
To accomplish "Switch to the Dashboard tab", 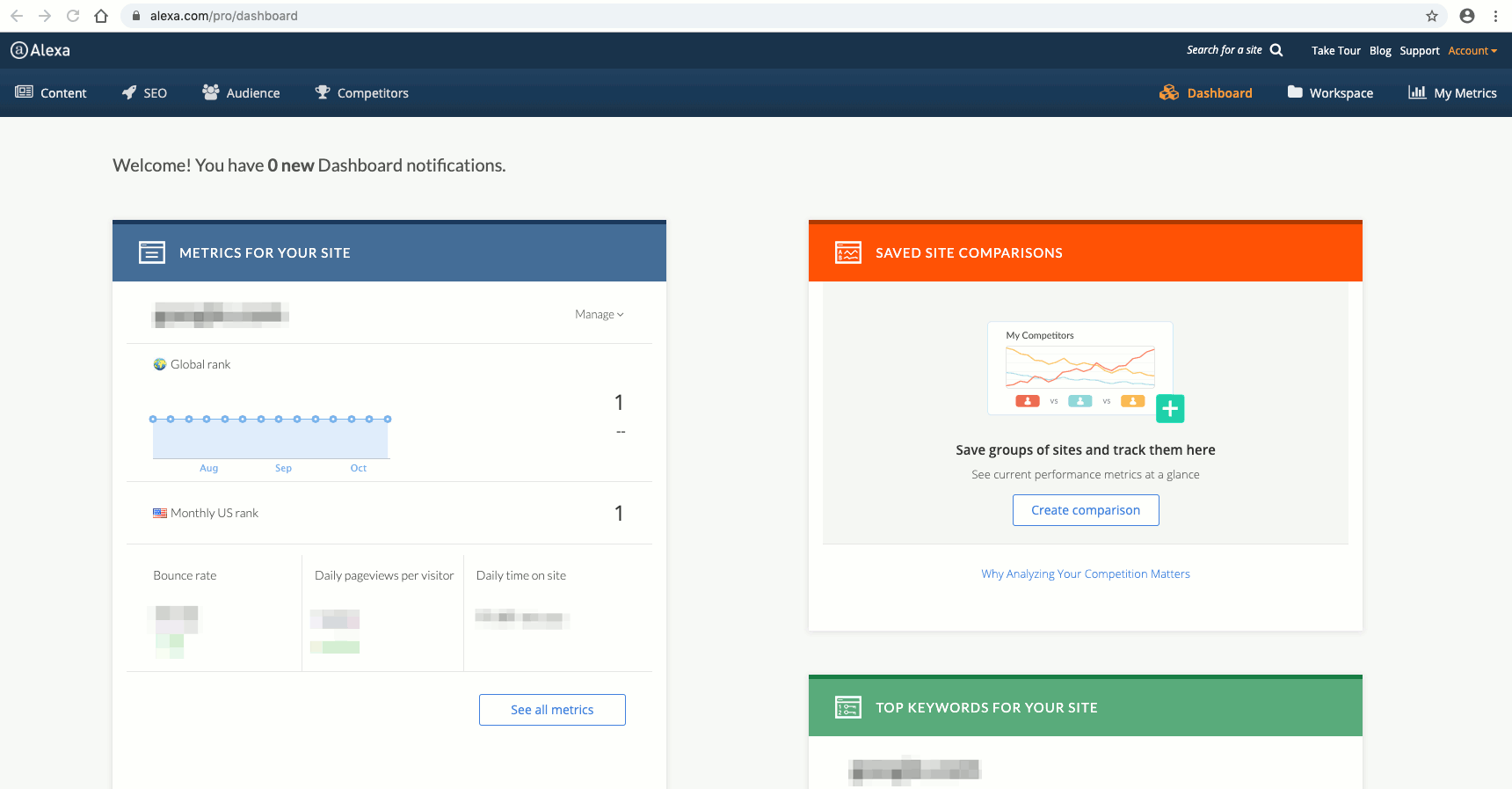I will (x=1206, y=93).
